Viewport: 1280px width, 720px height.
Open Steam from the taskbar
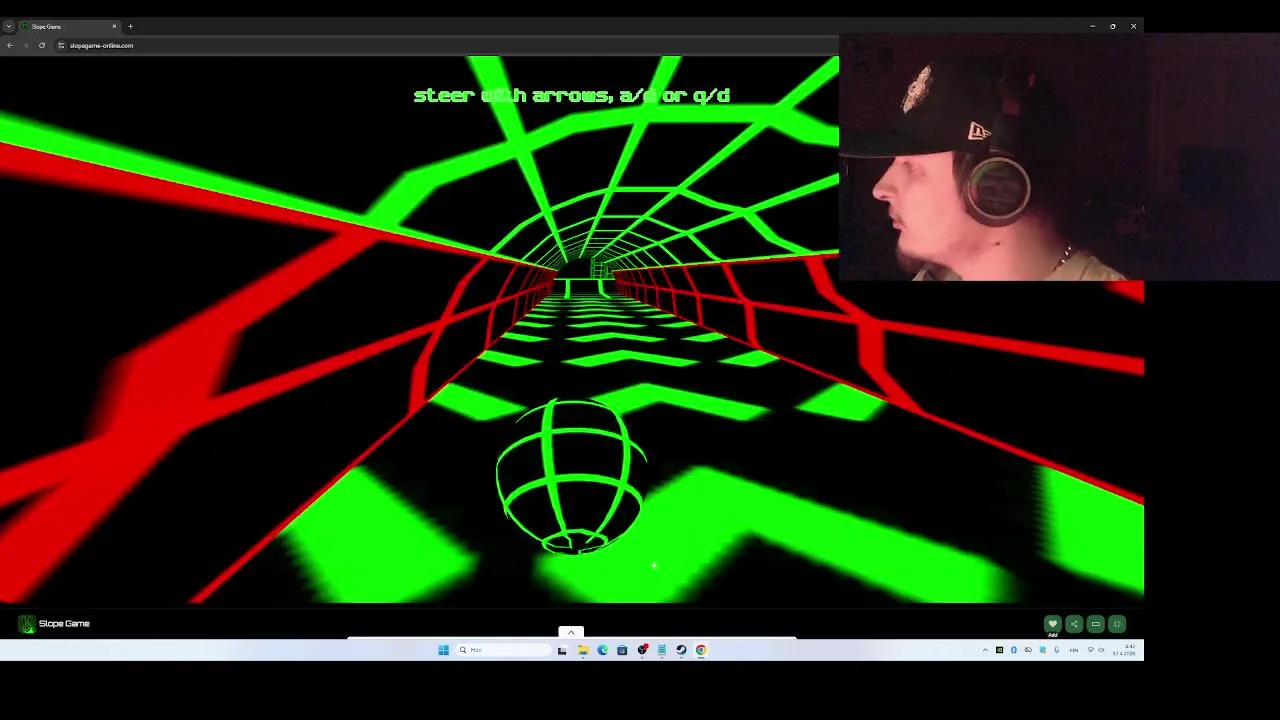click(x=681, y=650)
